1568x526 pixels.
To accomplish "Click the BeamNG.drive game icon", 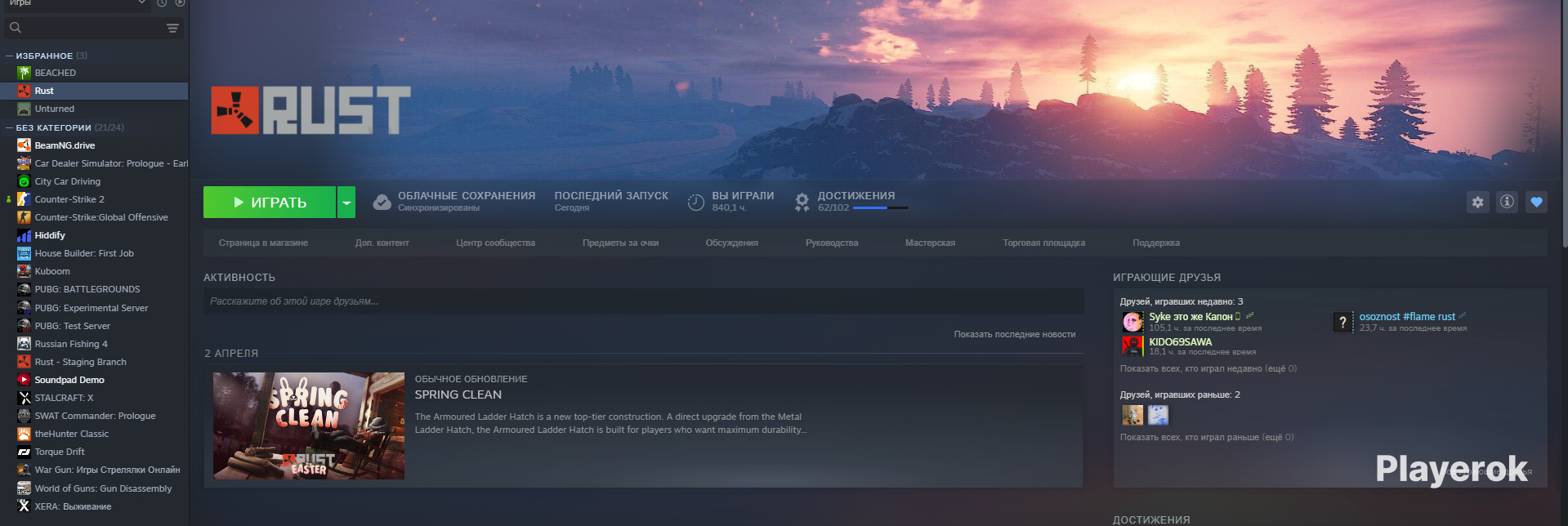I will pos(24,145).
